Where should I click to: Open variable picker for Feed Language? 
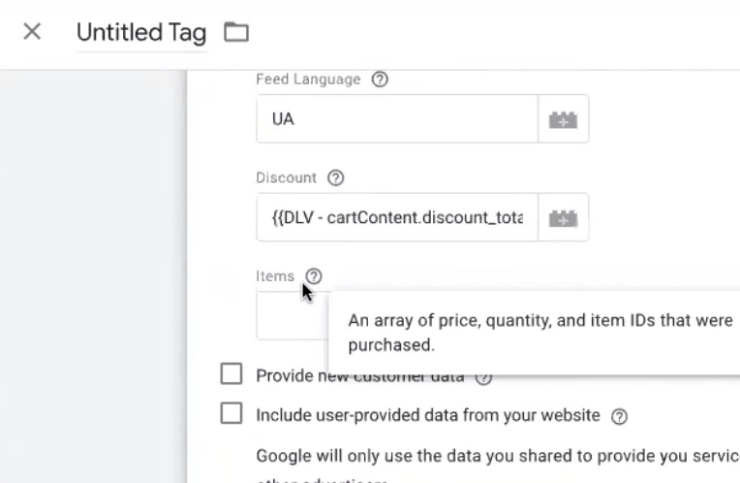(x=563, y=119)
